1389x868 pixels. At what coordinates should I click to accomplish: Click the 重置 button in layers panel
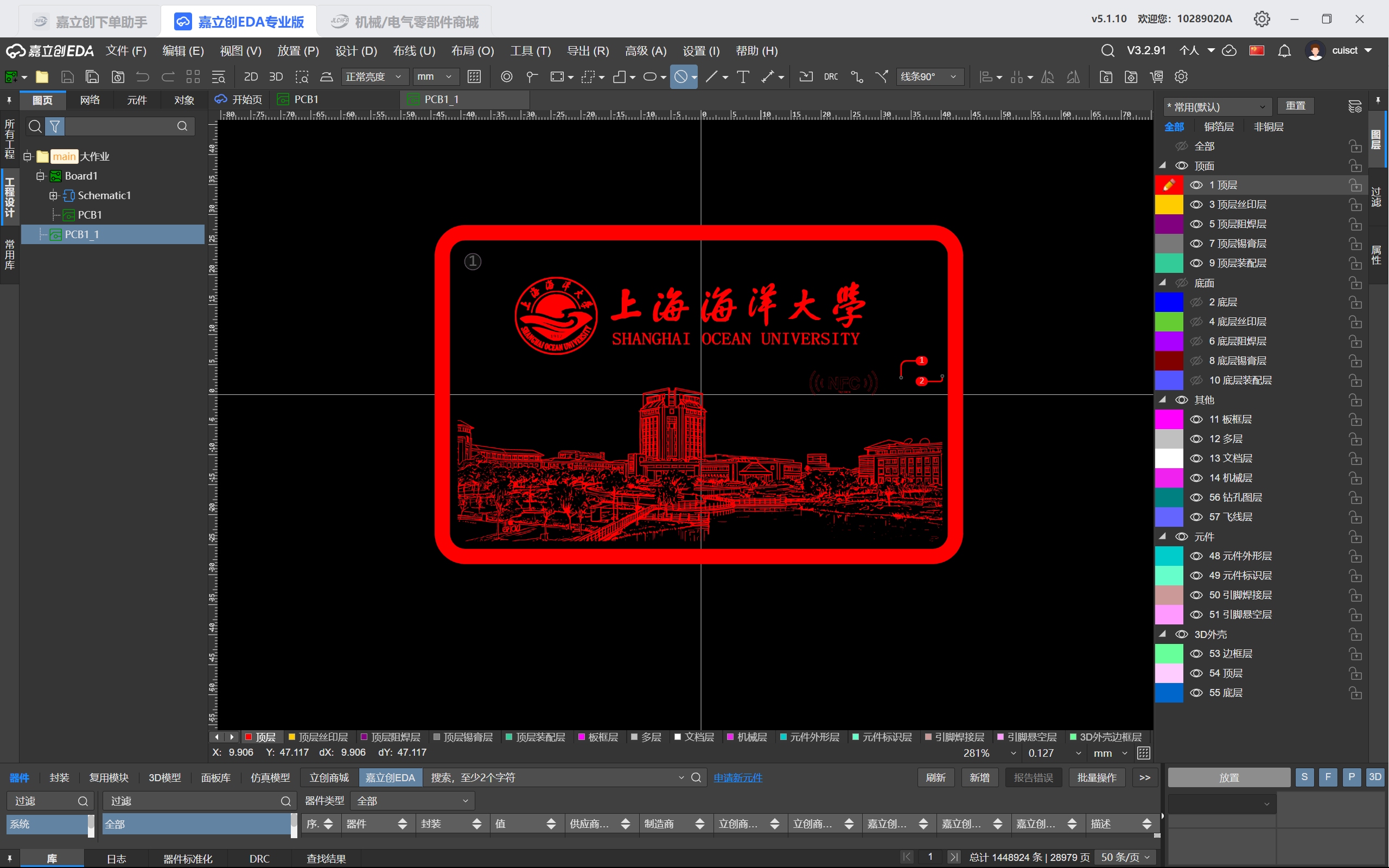[1296, 106]
